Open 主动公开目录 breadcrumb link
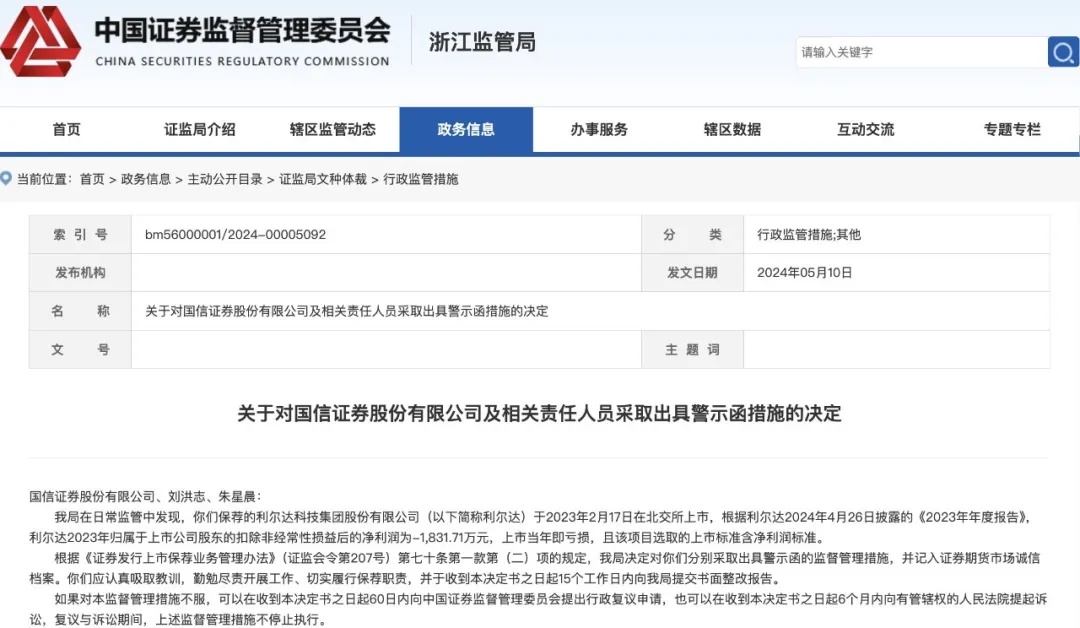Viewport: 1080px width, 628px height. tap(225, 179)
